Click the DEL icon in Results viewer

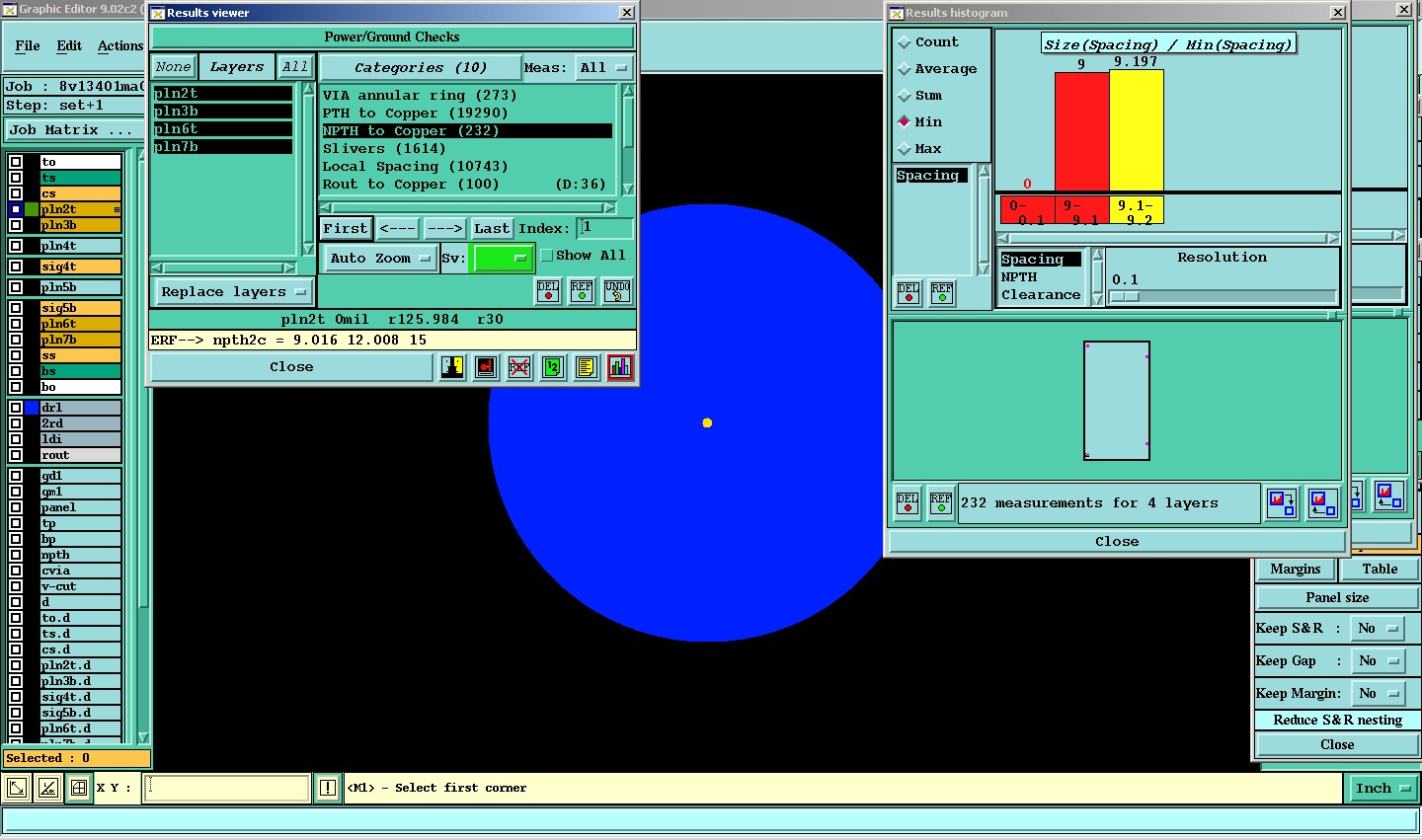(548, 291)
